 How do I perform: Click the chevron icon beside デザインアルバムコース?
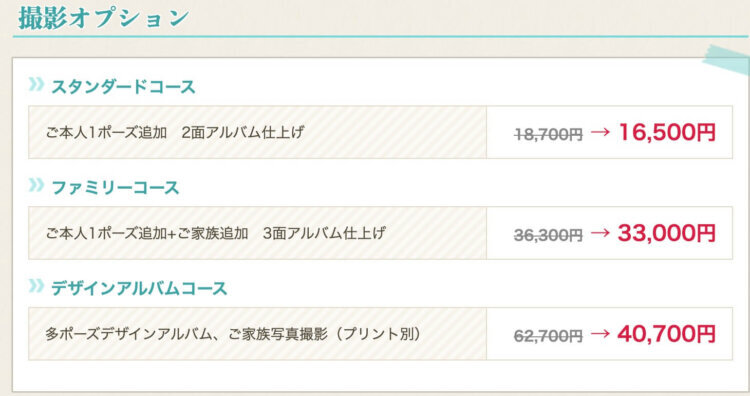36,286
